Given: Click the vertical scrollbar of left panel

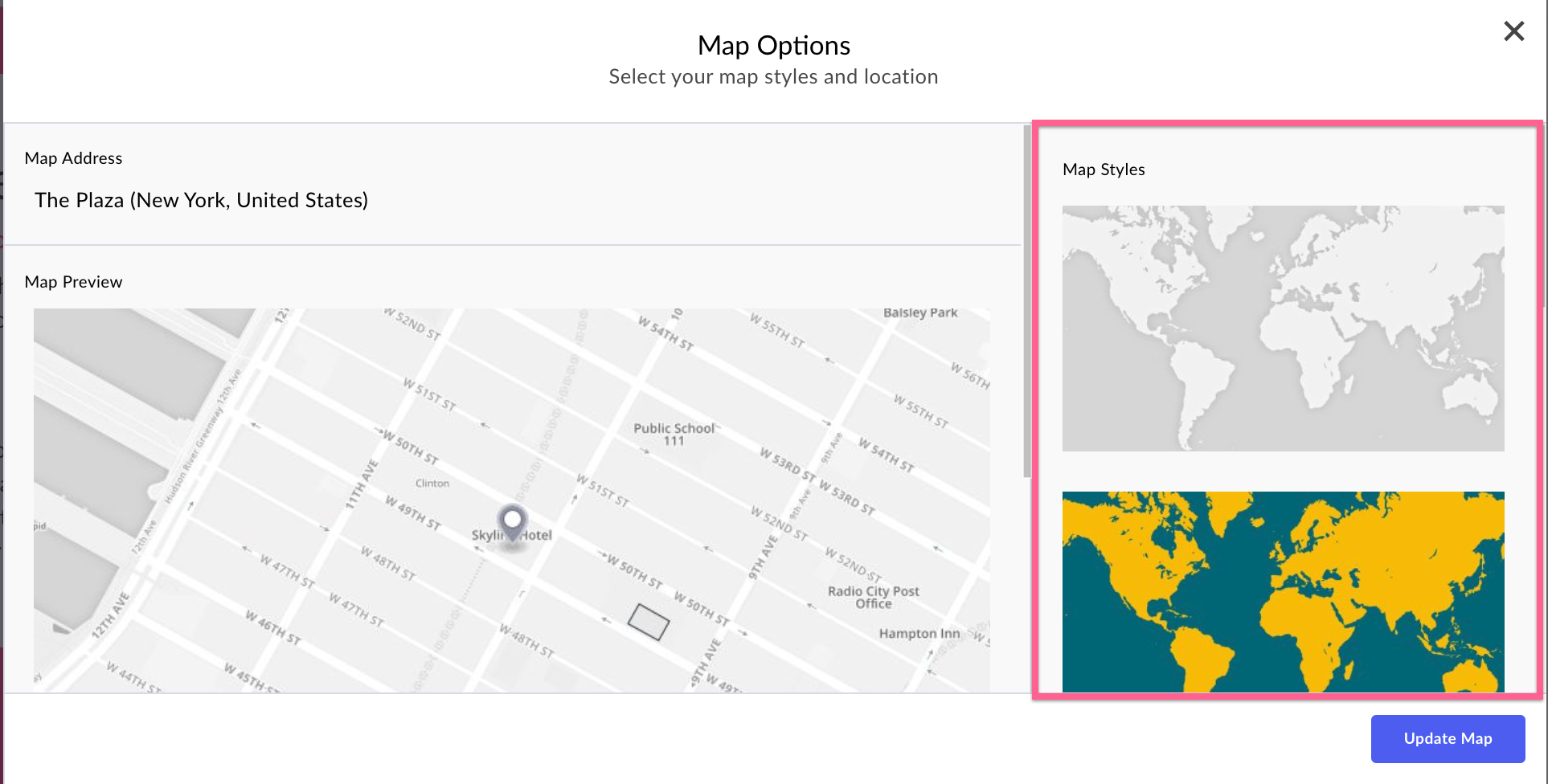Looking at the screenshot, I should point(1026,301).
